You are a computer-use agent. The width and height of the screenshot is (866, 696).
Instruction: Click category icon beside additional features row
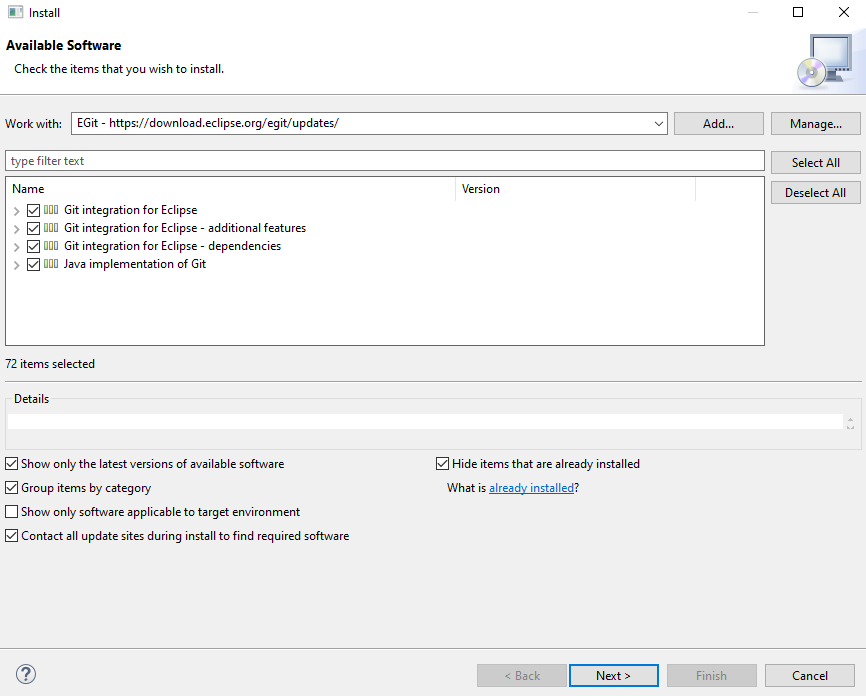(51, 228)
